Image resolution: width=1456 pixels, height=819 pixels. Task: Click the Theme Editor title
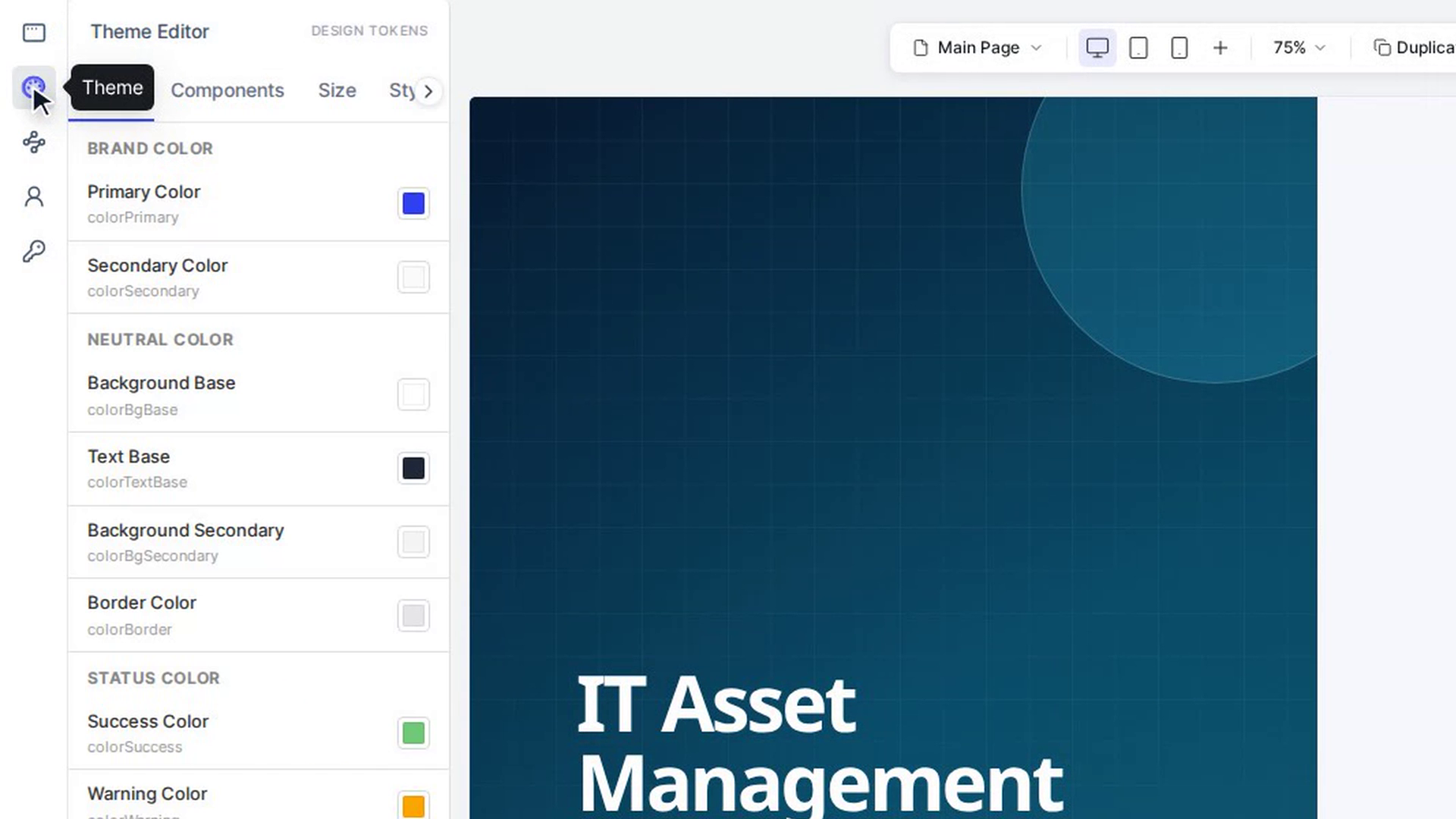click(149, 32)
